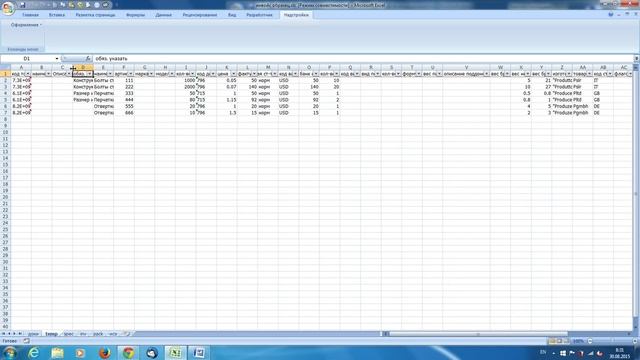Launch Firefox from the taskbar

104,353
